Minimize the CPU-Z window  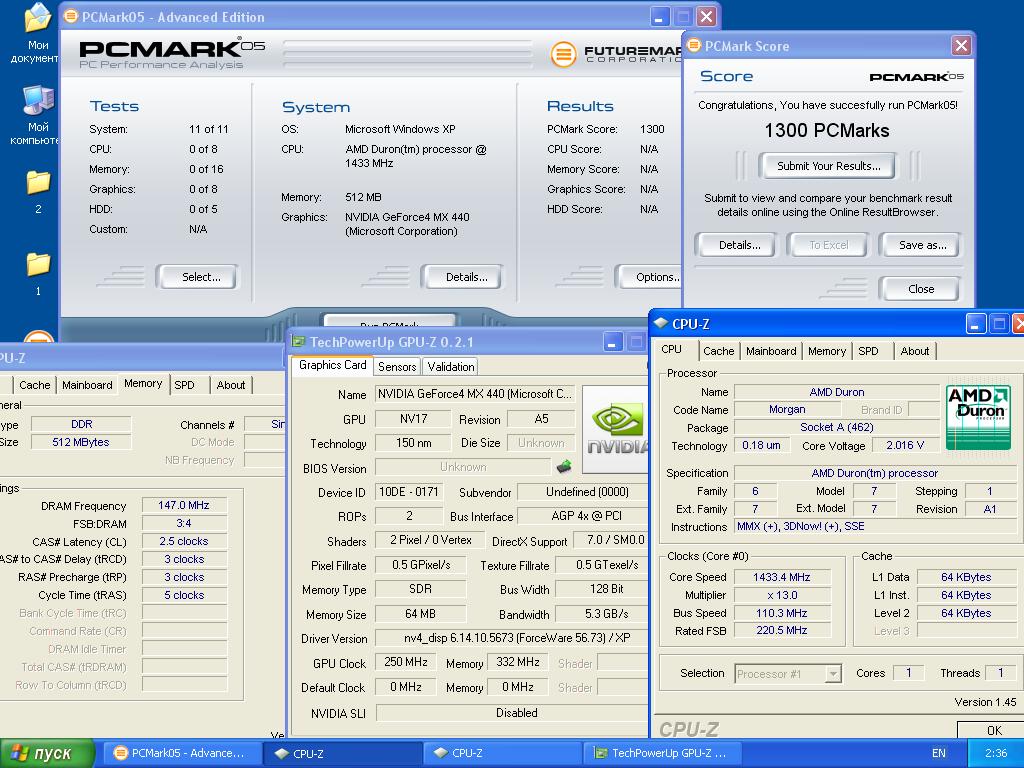point(975,323)
